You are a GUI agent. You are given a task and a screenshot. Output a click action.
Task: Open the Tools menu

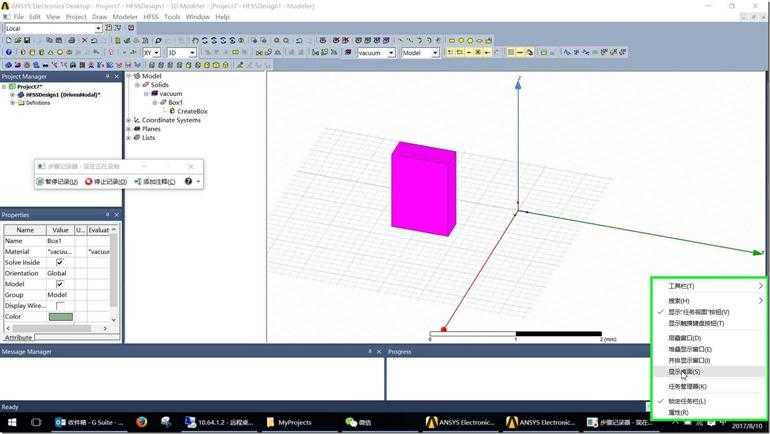[x=172, y=17]
